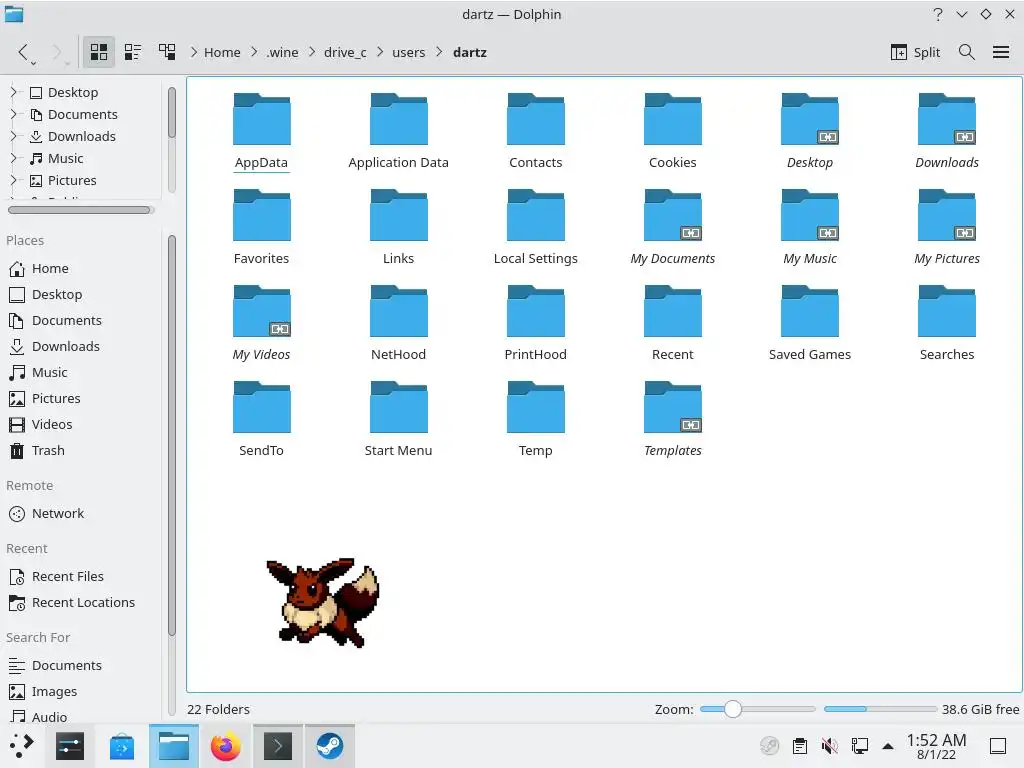The height and width of the screenshot is (768, 1024).
Task: Open Recent Locations entry
Action: pyautogui.click(x=82, y=603)
